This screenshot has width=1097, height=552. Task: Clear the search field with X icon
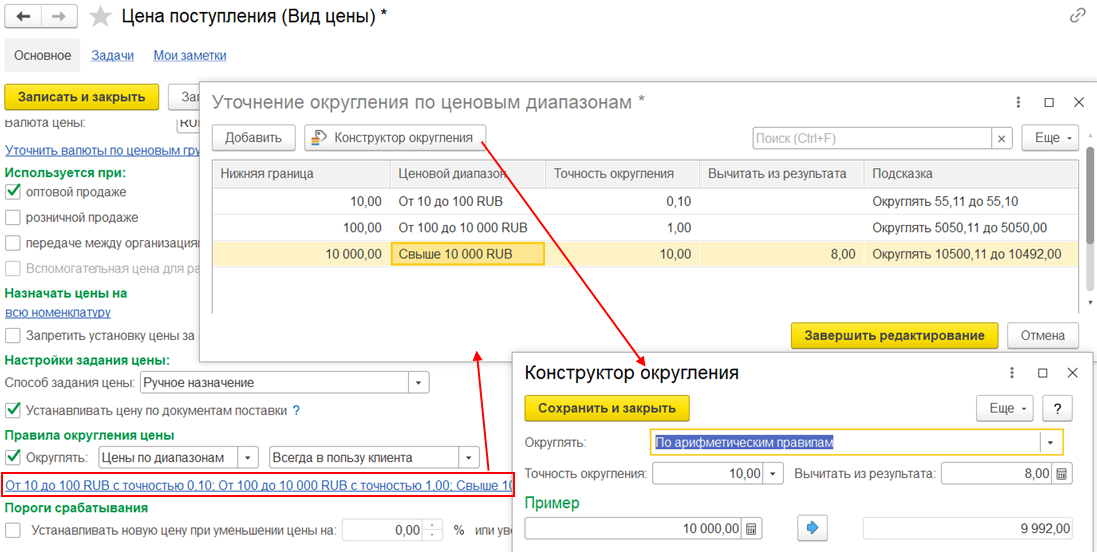[1002, 138]
